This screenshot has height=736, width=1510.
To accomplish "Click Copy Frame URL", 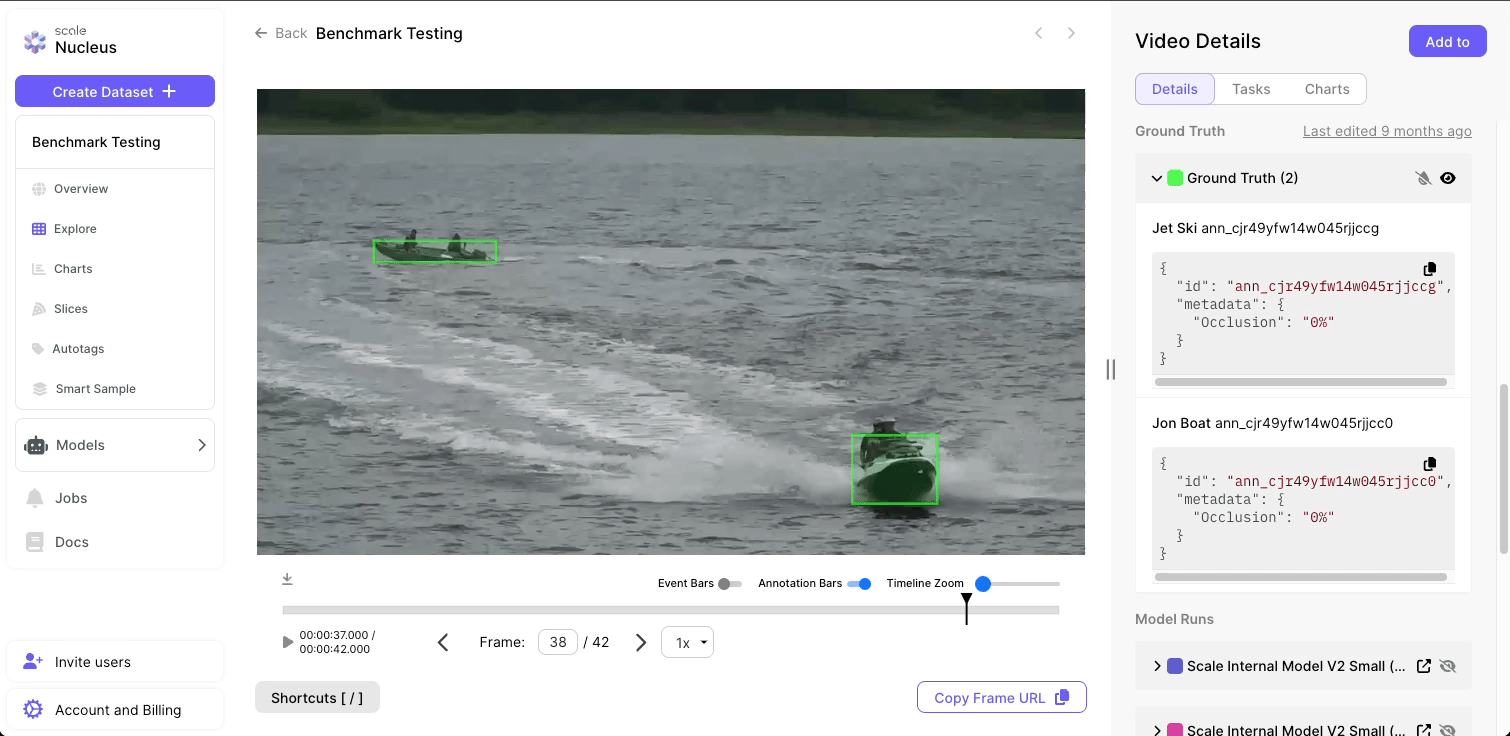I will tap(1001, 697).
